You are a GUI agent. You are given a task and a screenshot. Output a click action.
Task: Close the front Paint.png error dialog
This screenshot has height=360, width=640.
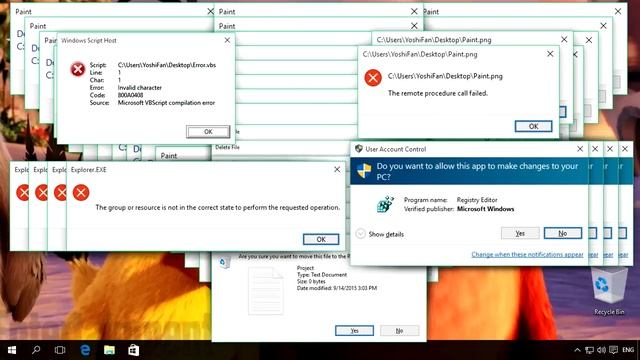tap(550, 54)
